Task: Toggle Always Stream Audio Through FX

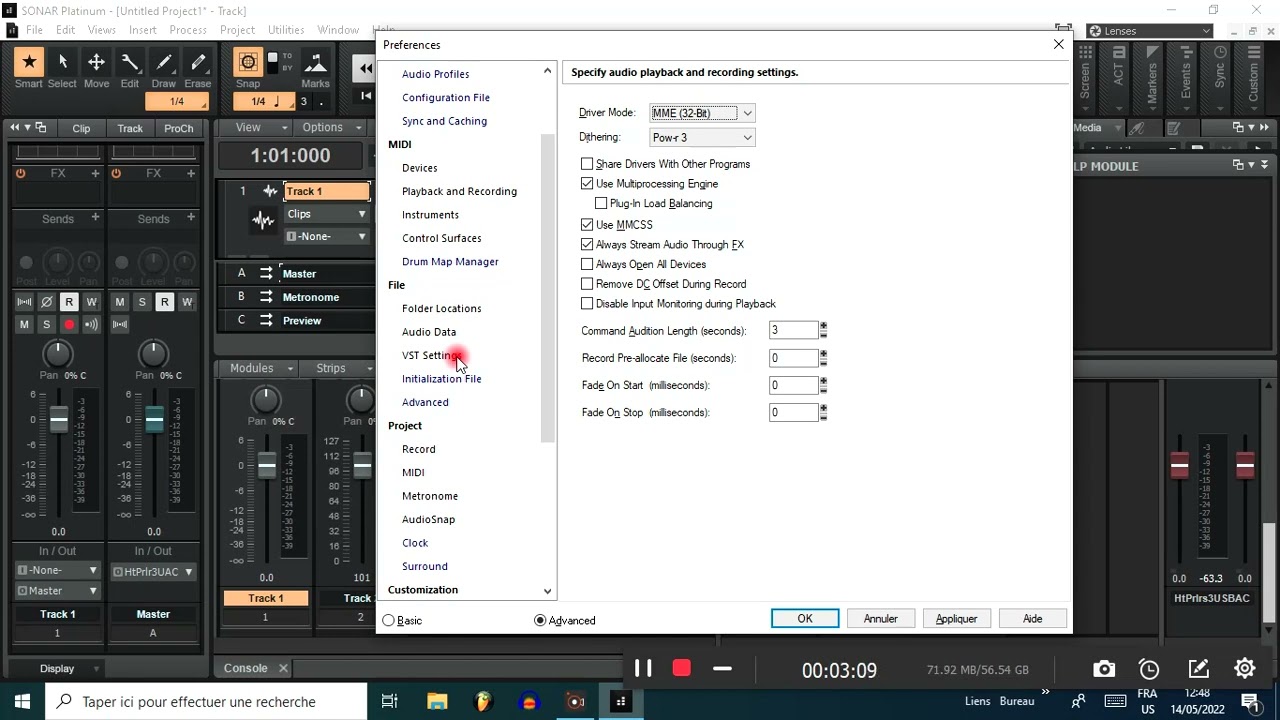Action: point(587,245)
